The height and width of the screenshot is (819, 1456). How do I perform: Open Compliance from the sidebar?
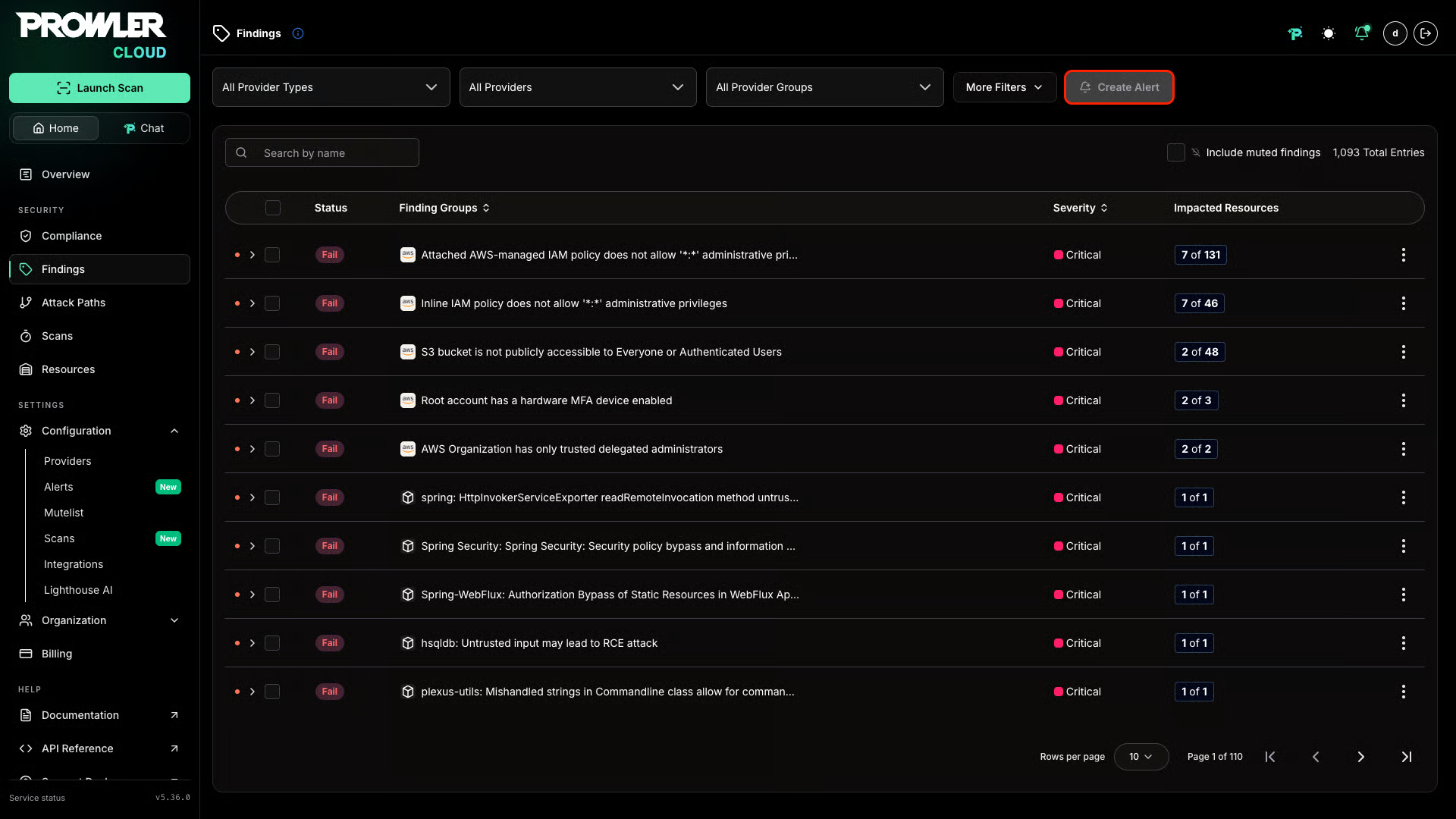pyautogui.click(x=99, y=236)
